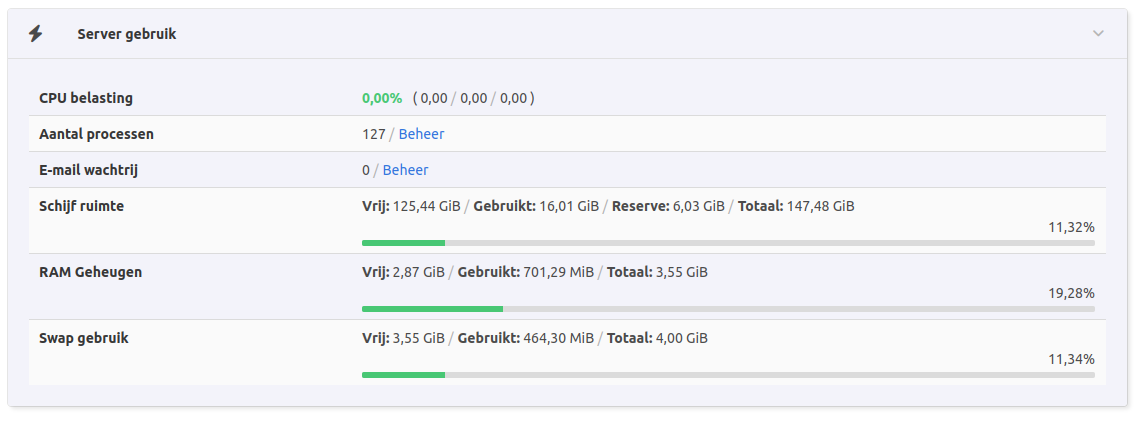
Task: Click the CPU belasting label
Action: pyautogui.click(x=86, y=98)
